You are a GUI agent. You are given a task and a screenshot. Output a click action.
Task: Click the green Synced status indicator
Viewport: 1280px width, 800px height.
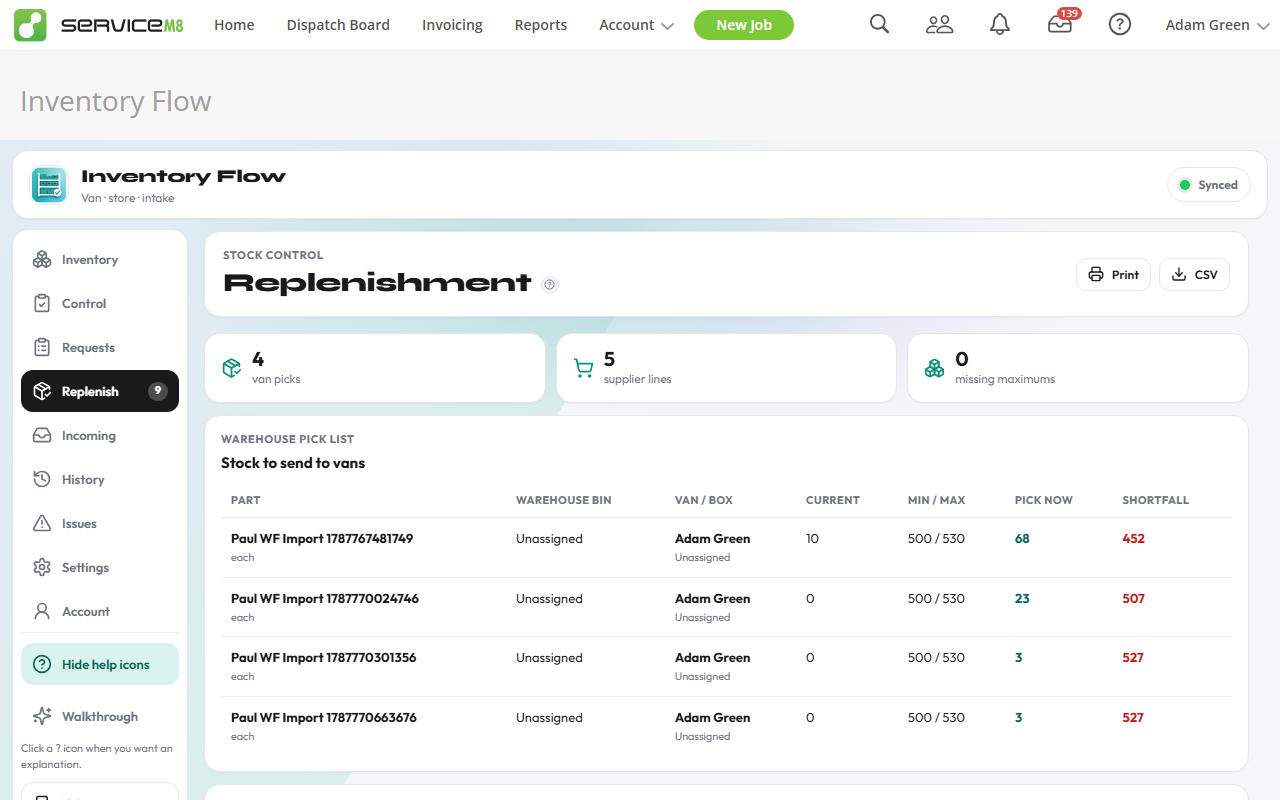click(x=1209, y=185)
